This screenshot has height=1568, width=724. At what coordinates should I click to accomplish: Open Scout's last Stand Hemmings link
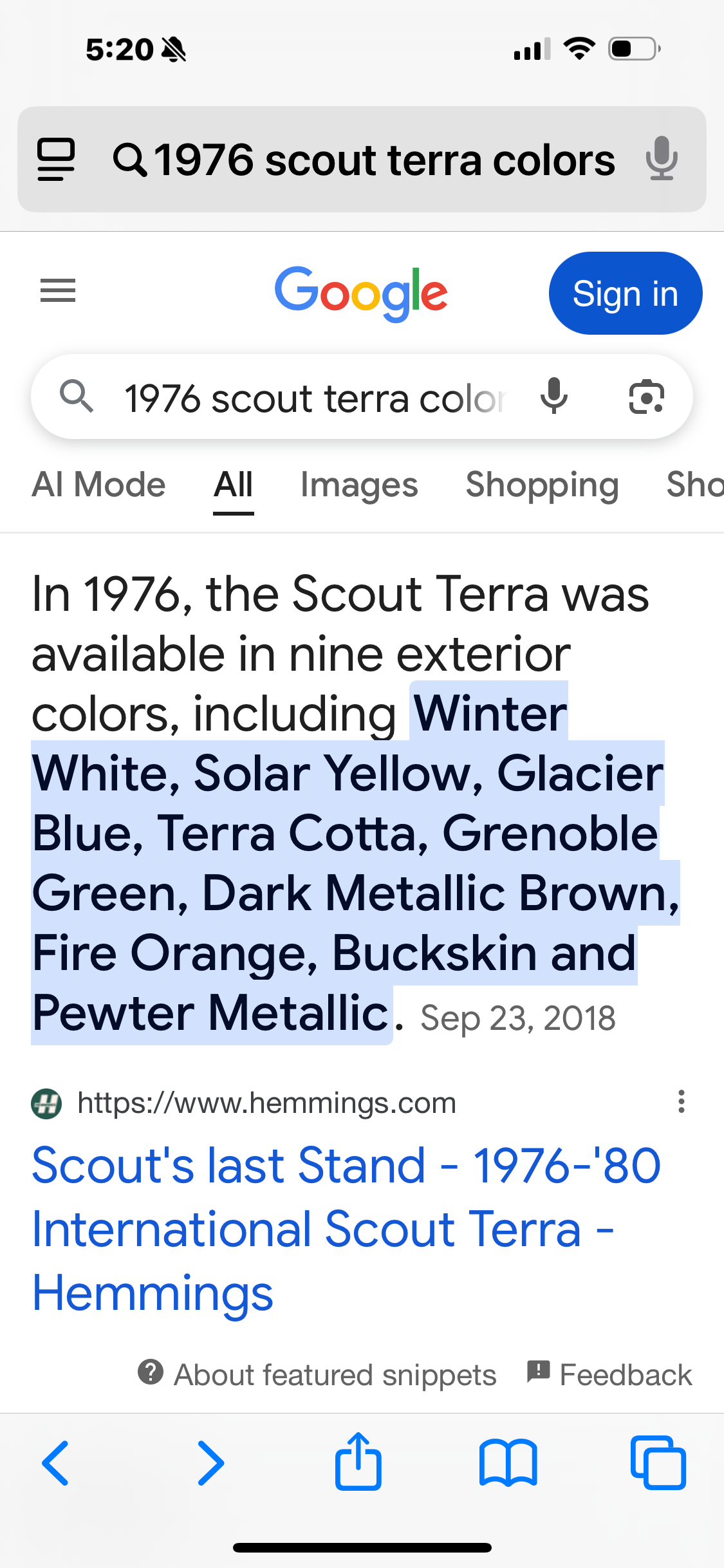[346, 1229]
